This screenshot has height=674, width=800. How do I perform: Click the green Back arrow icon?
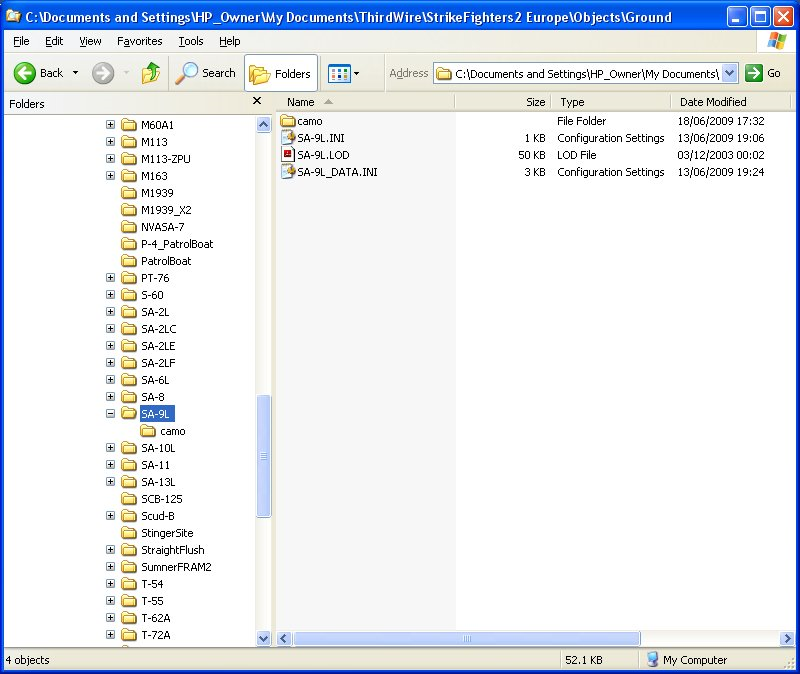click(24, 73)
